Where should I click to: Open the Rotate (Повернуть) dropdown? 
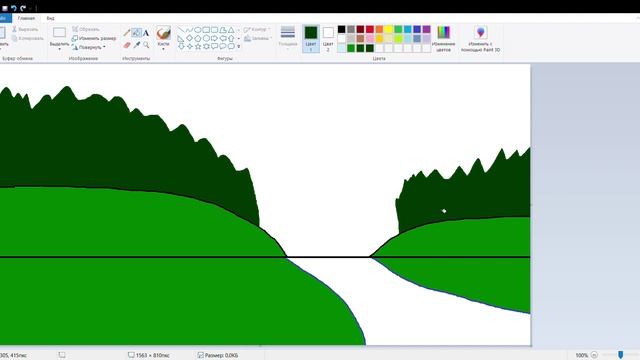click(x=89, y=47)
